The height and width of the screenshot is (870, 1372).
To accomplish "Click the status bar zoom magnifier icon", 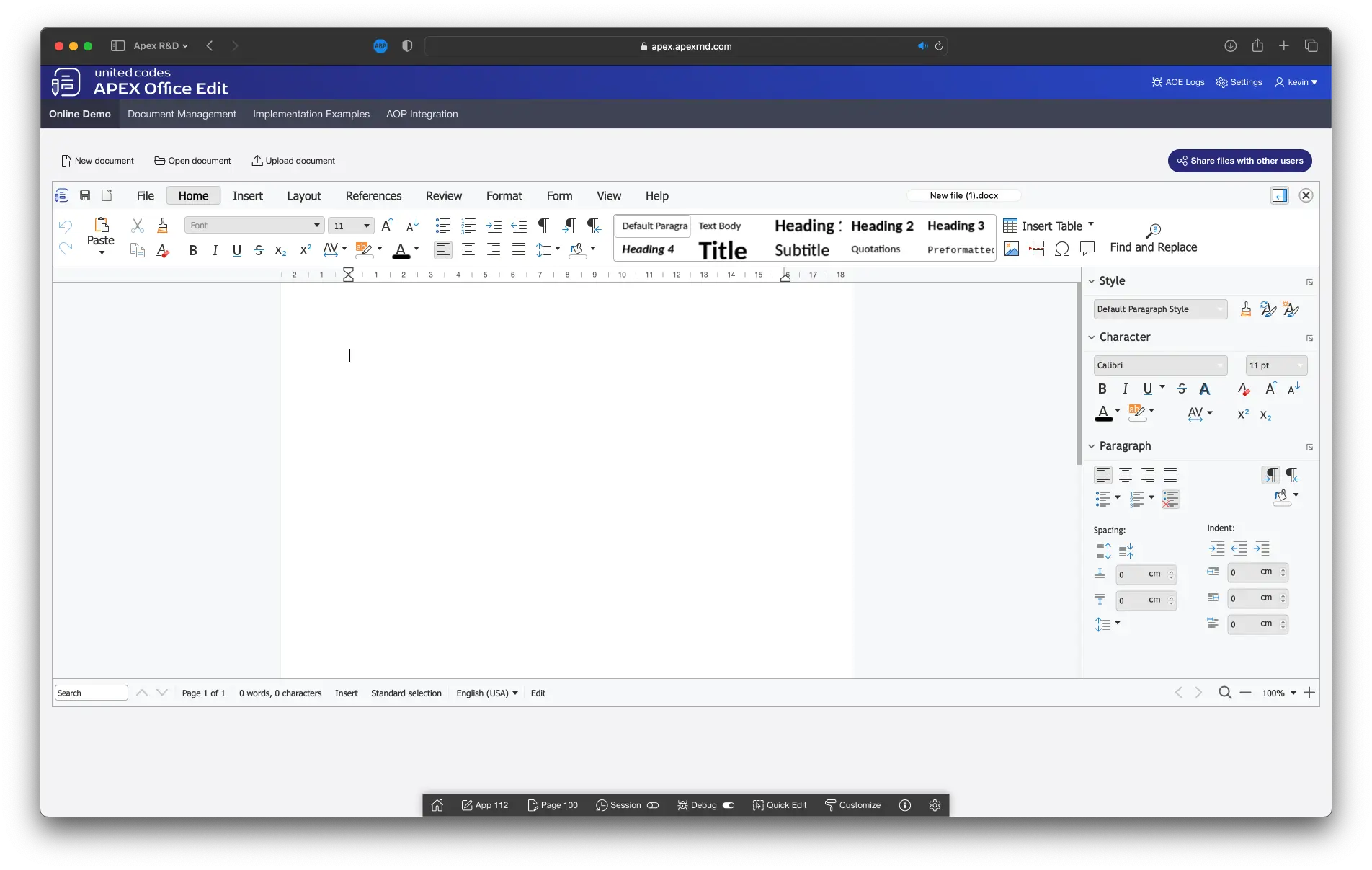I will tap(1225, 693).
